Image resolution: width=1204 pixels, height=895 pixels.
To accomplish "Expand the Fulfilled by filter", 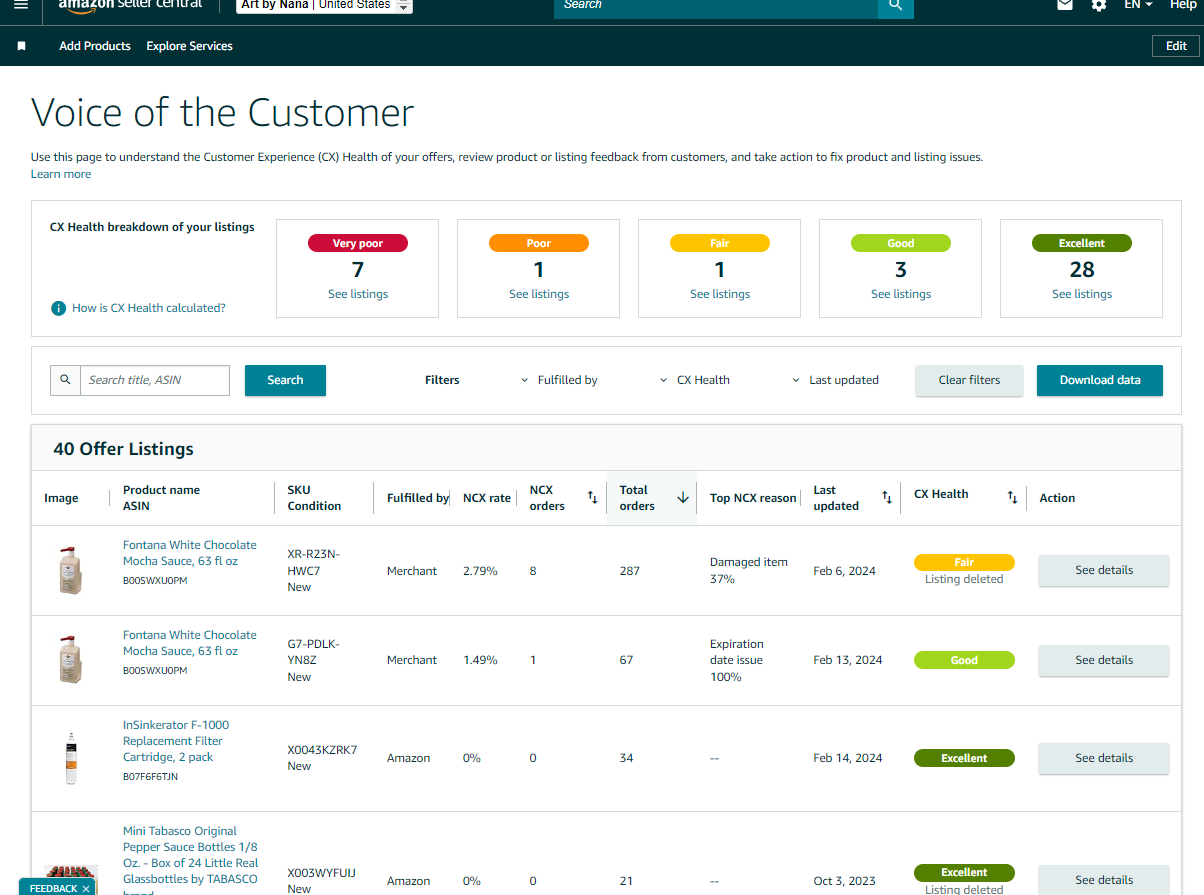I will pos(560,380).
